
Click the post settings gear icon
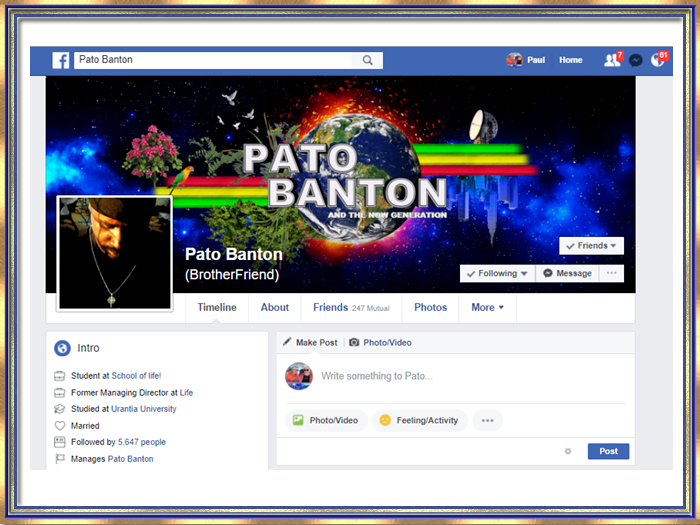click(x=568, y=451)
